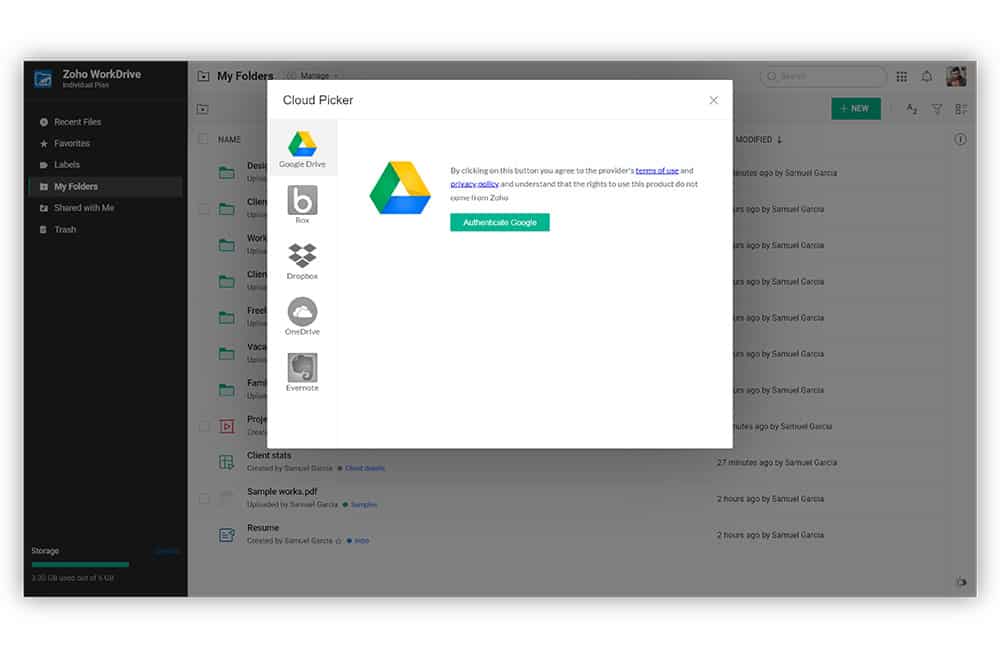
Task: Click the storage usage bar
Action: pyautogui.click(x=80, y=564)
